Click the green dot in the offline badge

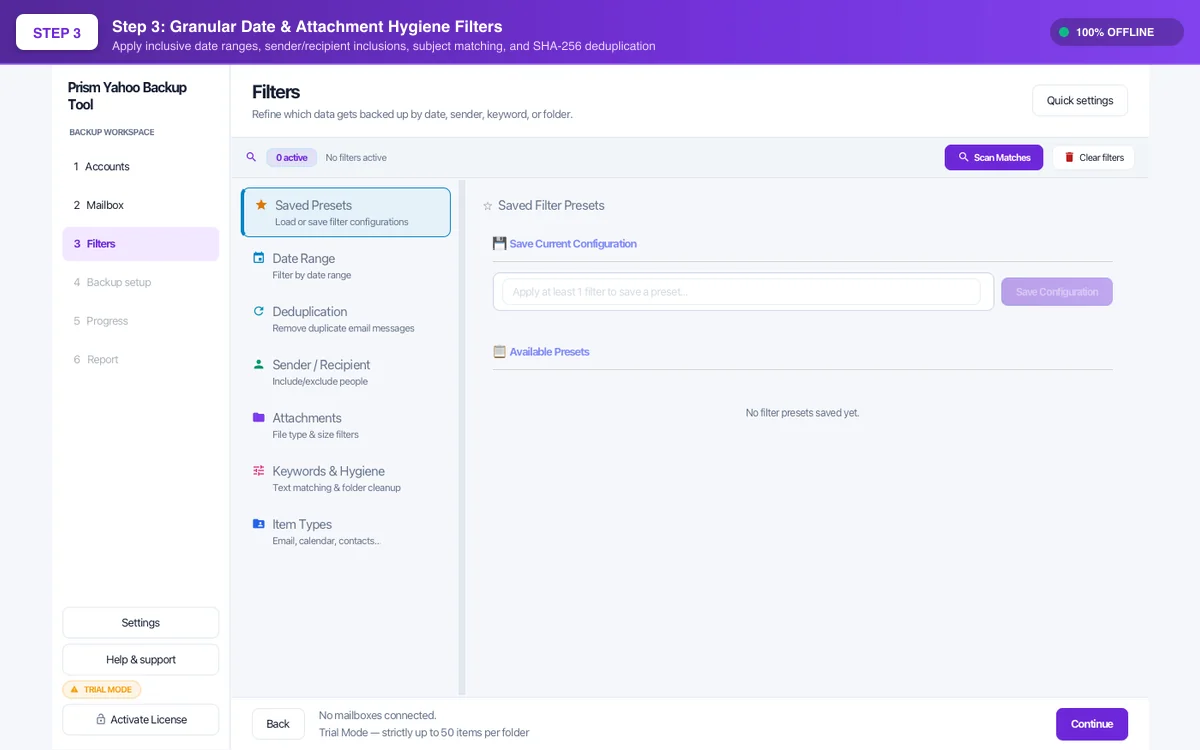pos(1064,32)
